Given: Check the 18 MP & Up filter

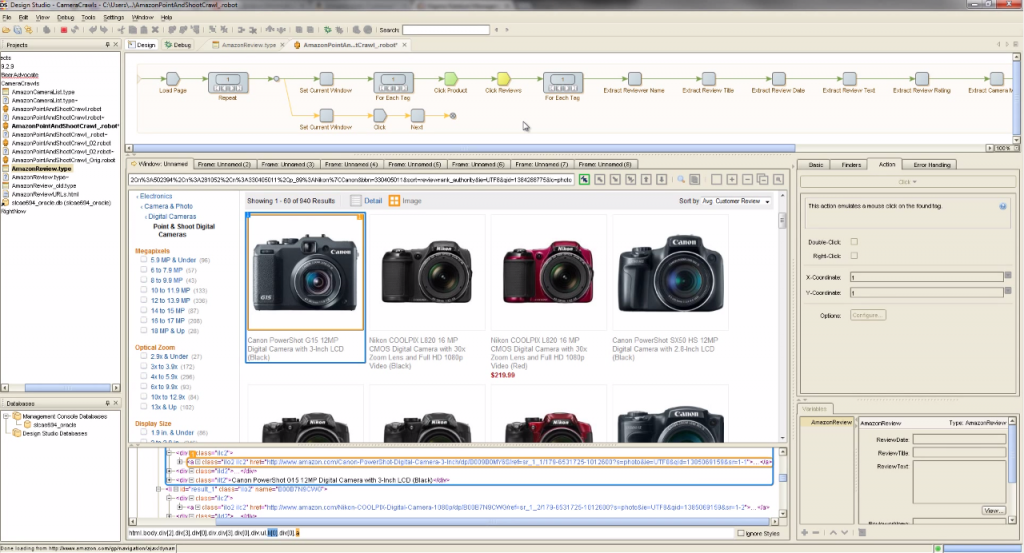Looking at the screenshot, I should click(144, 330).
